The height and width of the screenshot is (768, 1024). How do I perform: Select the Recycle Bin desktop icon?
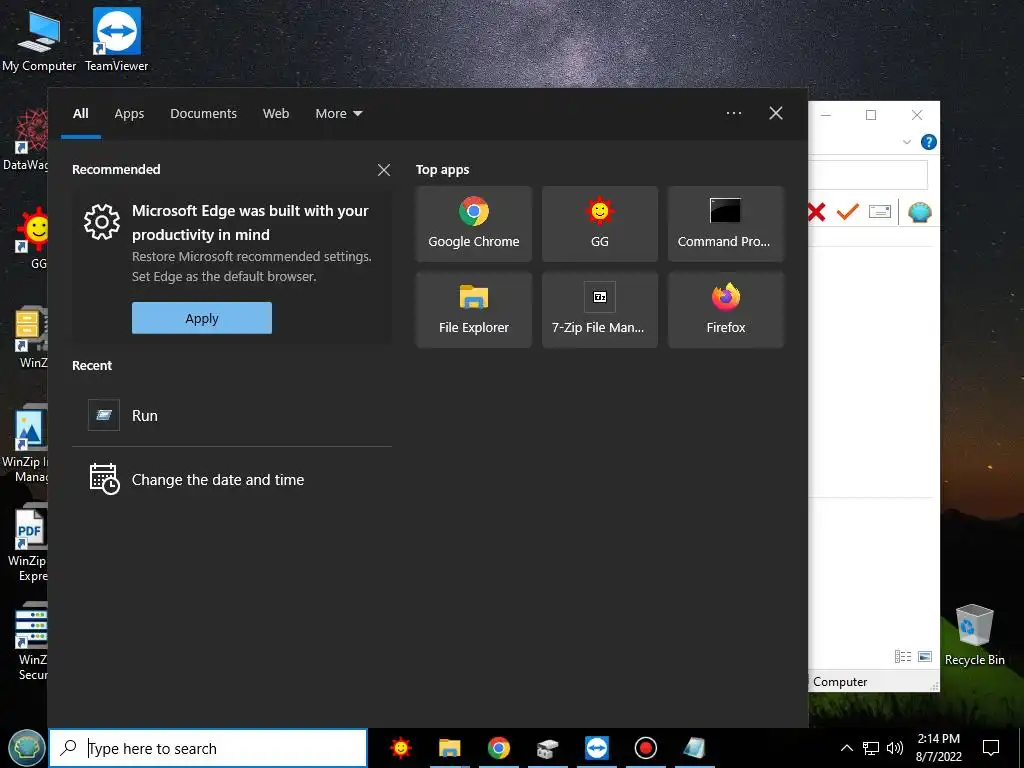[974, 635]
